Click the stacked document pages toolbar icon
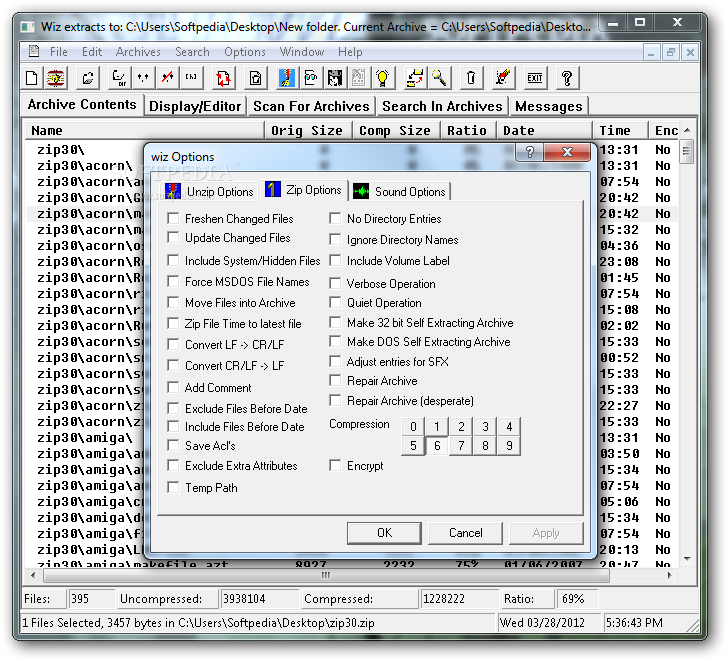The width and height of the screenshot is (728, 661). 255,78
